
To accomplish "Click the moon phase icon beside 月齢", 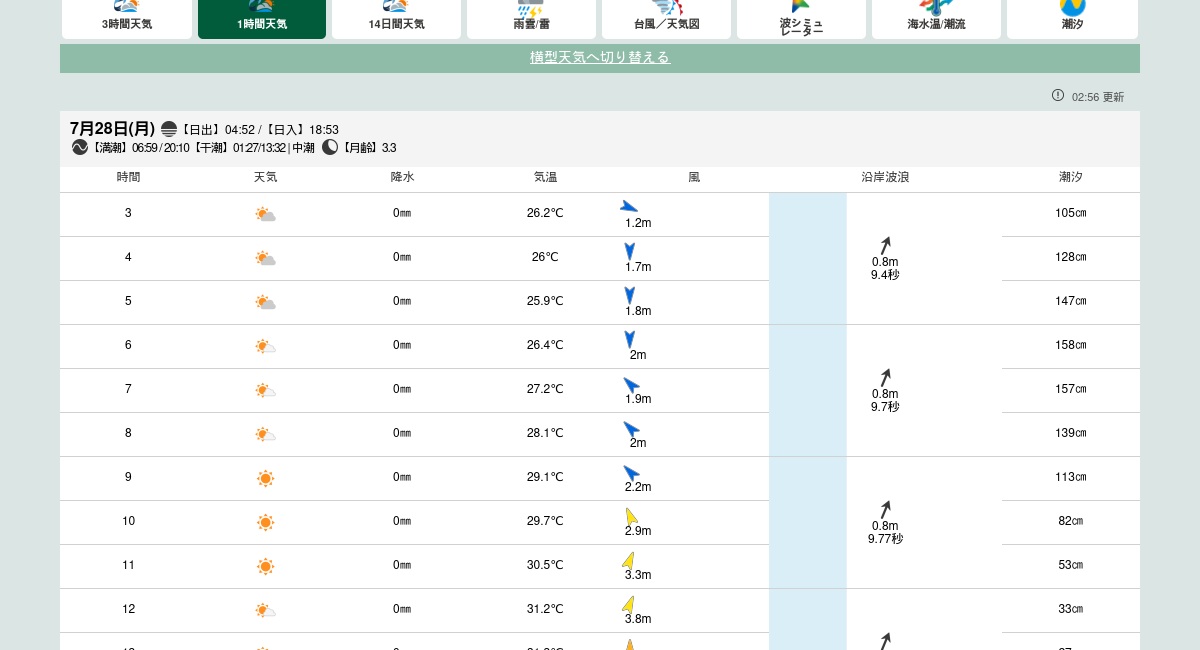I will coord(330,147).
